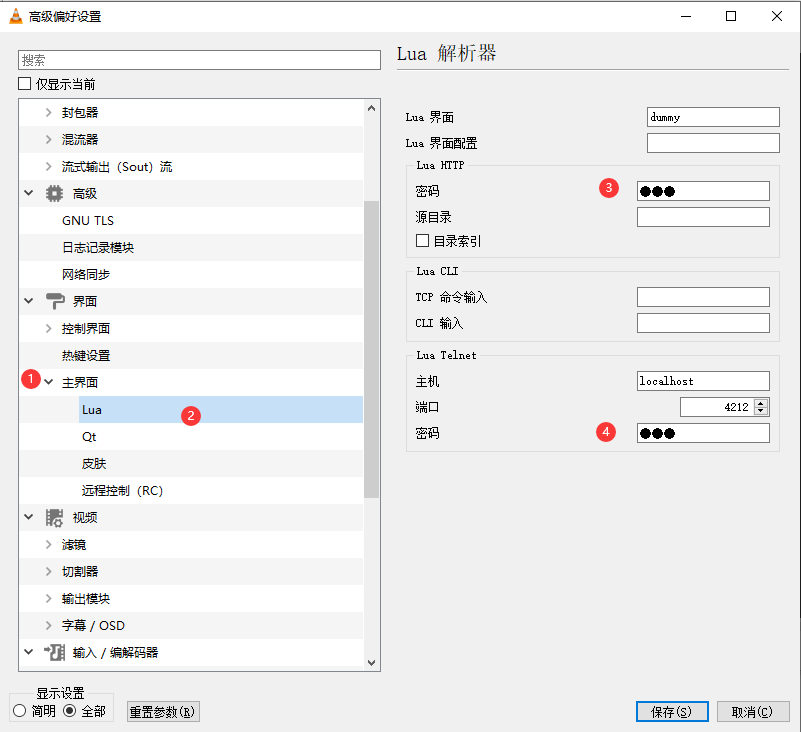The height and width of the screenshot is (732, 801).
Task: Click the port spinner down arrow
Action: coord(762,411)
